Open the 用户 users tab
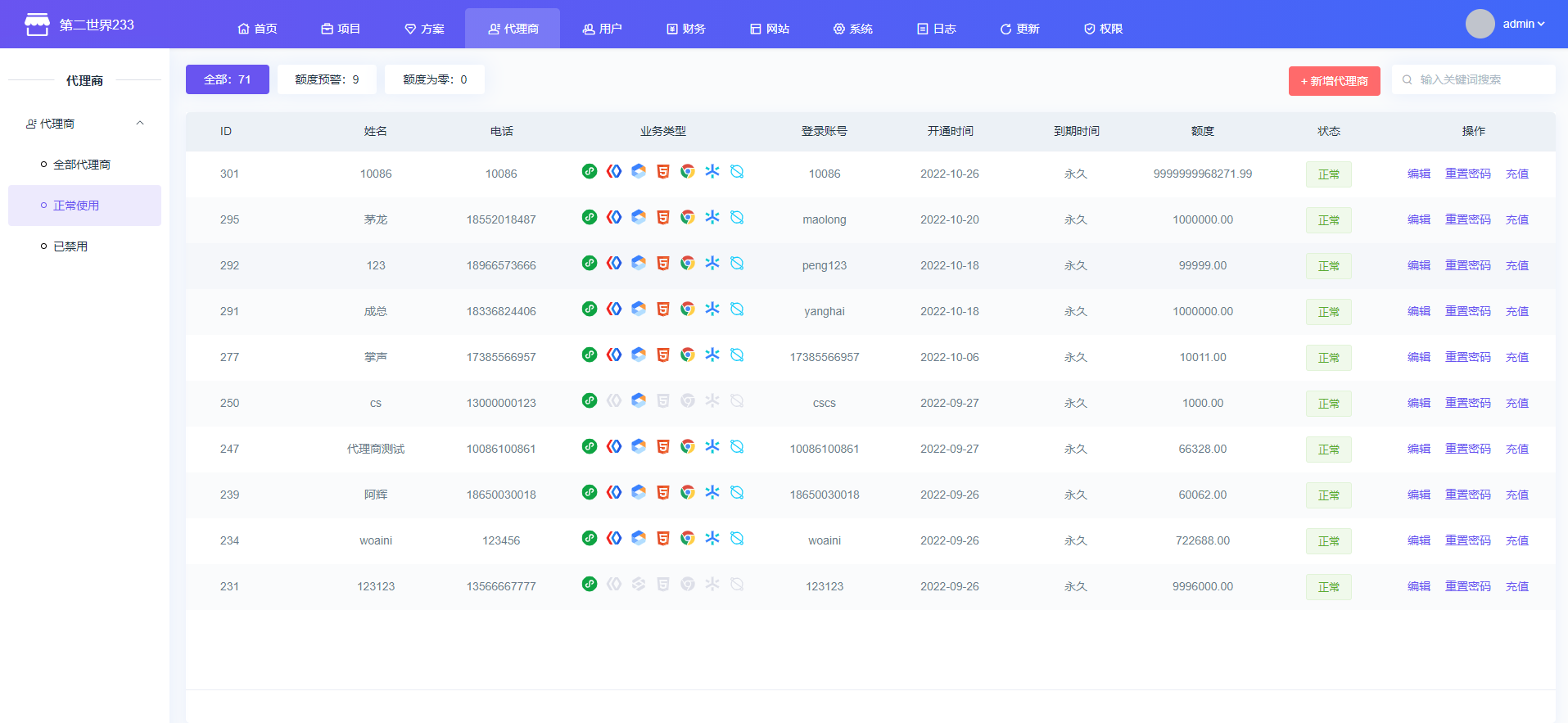Viewport: 1568px width, 723px height. pyautogui.click(x=602, y=29)
